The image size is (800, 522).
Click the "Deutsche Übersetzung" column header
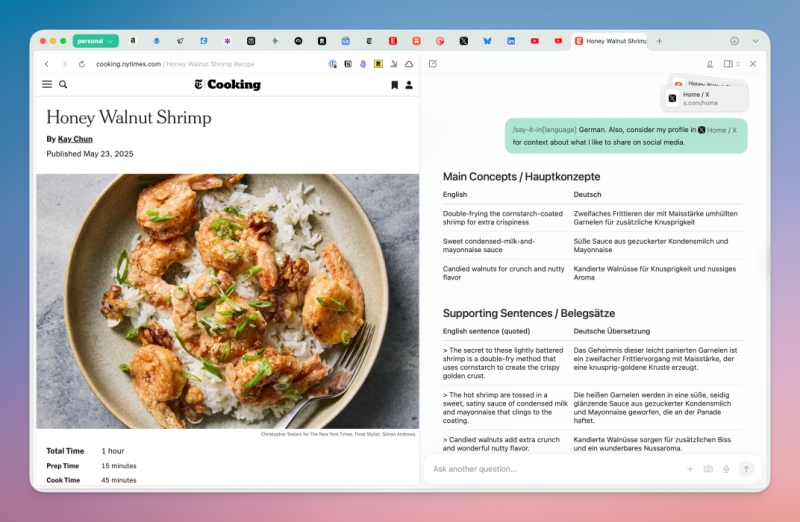(x=611, y=331)
